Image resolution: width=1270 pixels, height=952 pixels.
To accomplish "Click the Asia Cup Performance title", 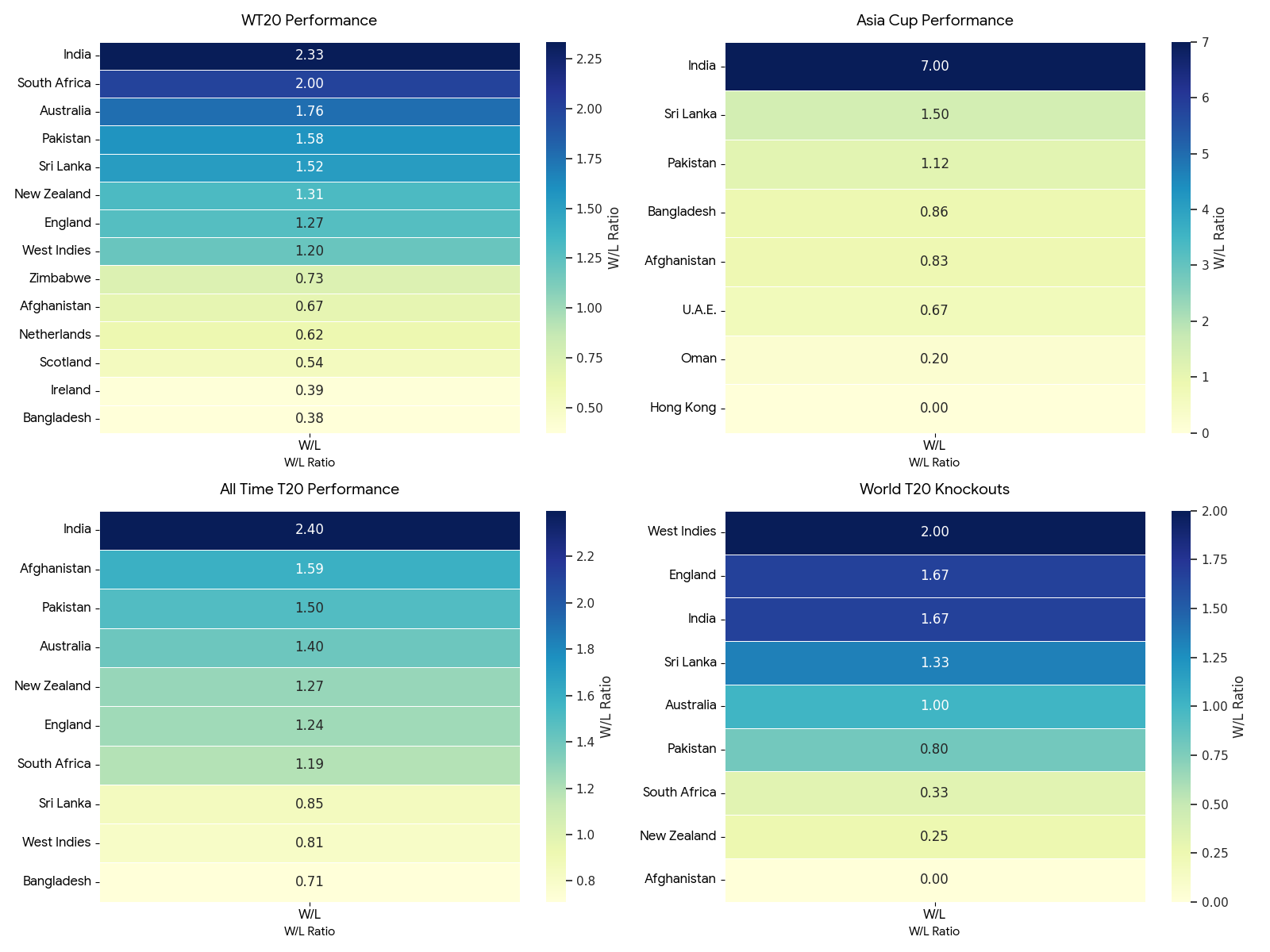I will click(935, 21).
